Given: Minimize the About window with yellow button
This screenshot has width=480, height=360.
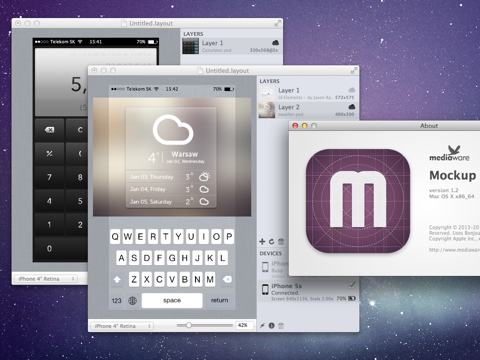Looking at the screenshot, I should click(304, 126).
